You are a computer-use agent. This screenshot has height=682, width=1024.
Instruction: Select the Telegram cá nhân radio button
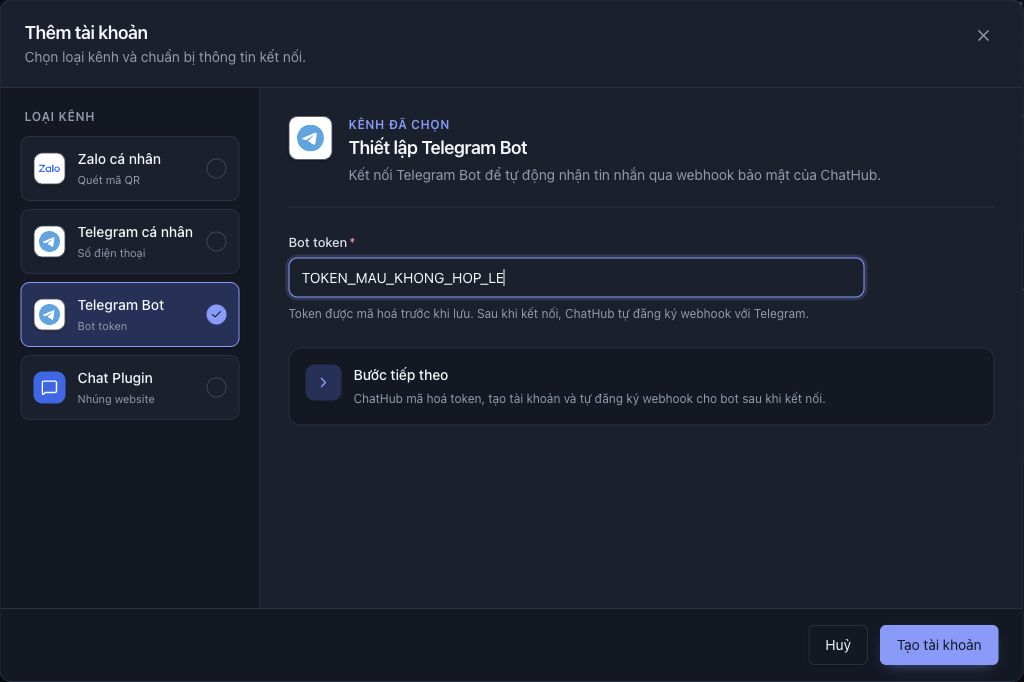tap(216, 242)
